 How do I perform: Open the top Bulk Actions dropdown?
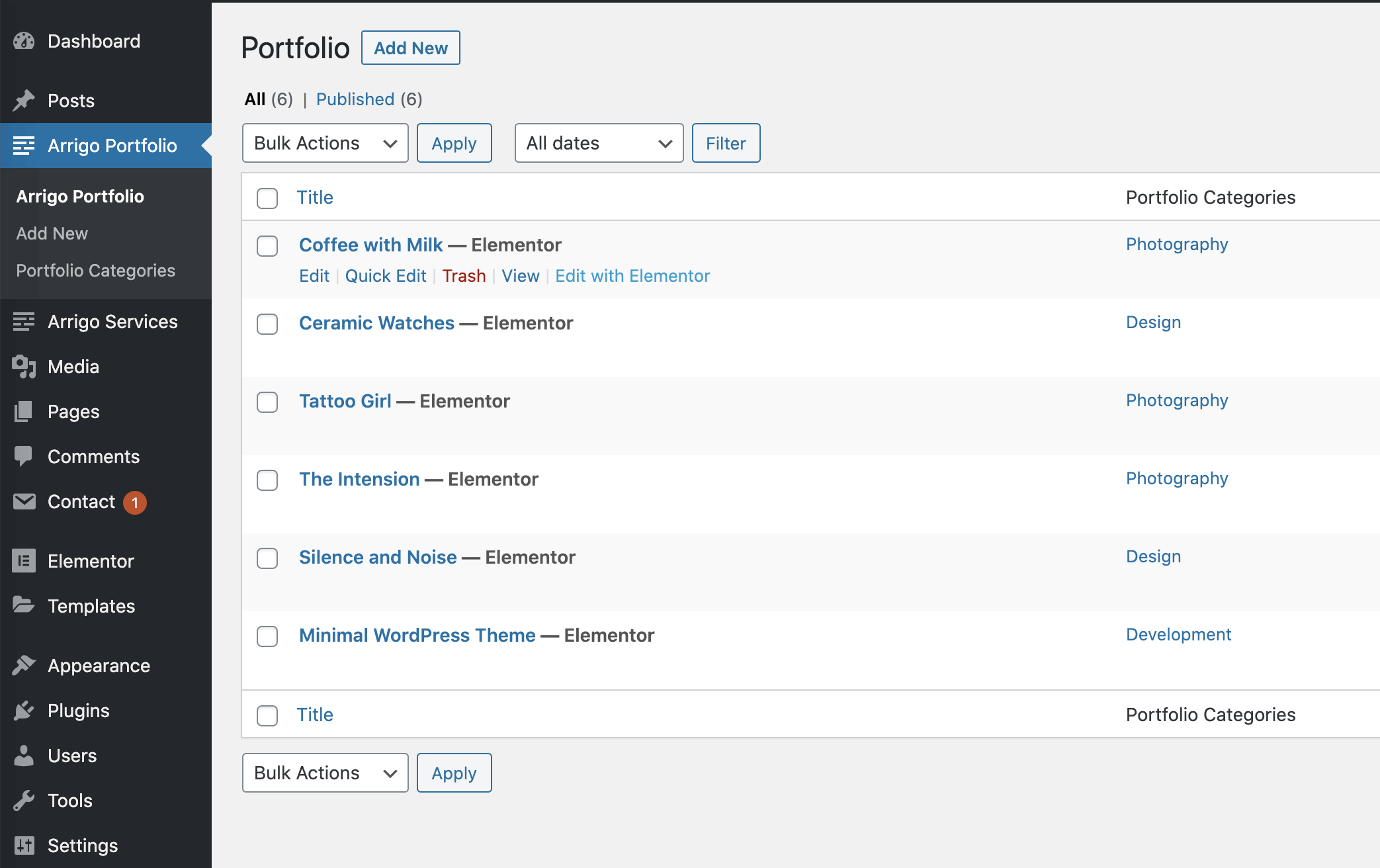click(x=325, y=143)
